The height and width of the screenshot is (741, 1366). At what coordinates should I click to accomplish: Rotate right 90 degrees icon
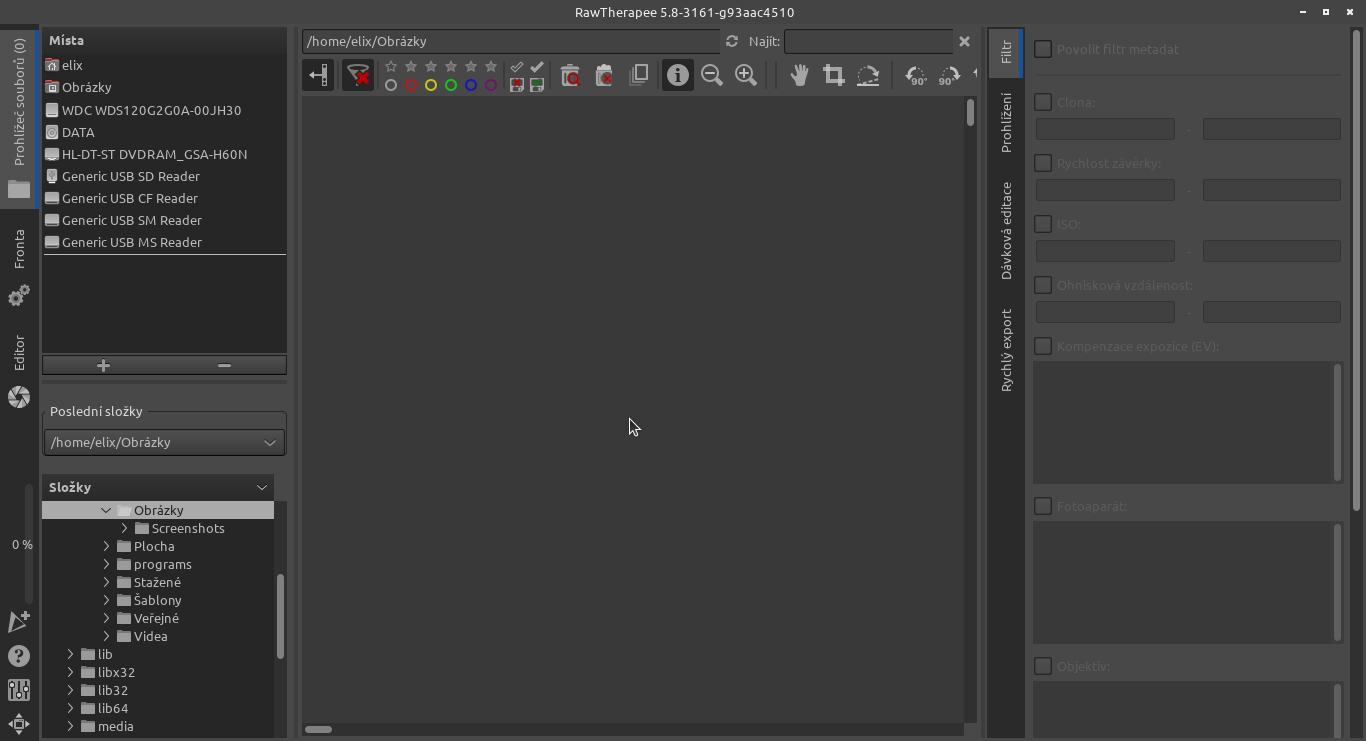949,75
